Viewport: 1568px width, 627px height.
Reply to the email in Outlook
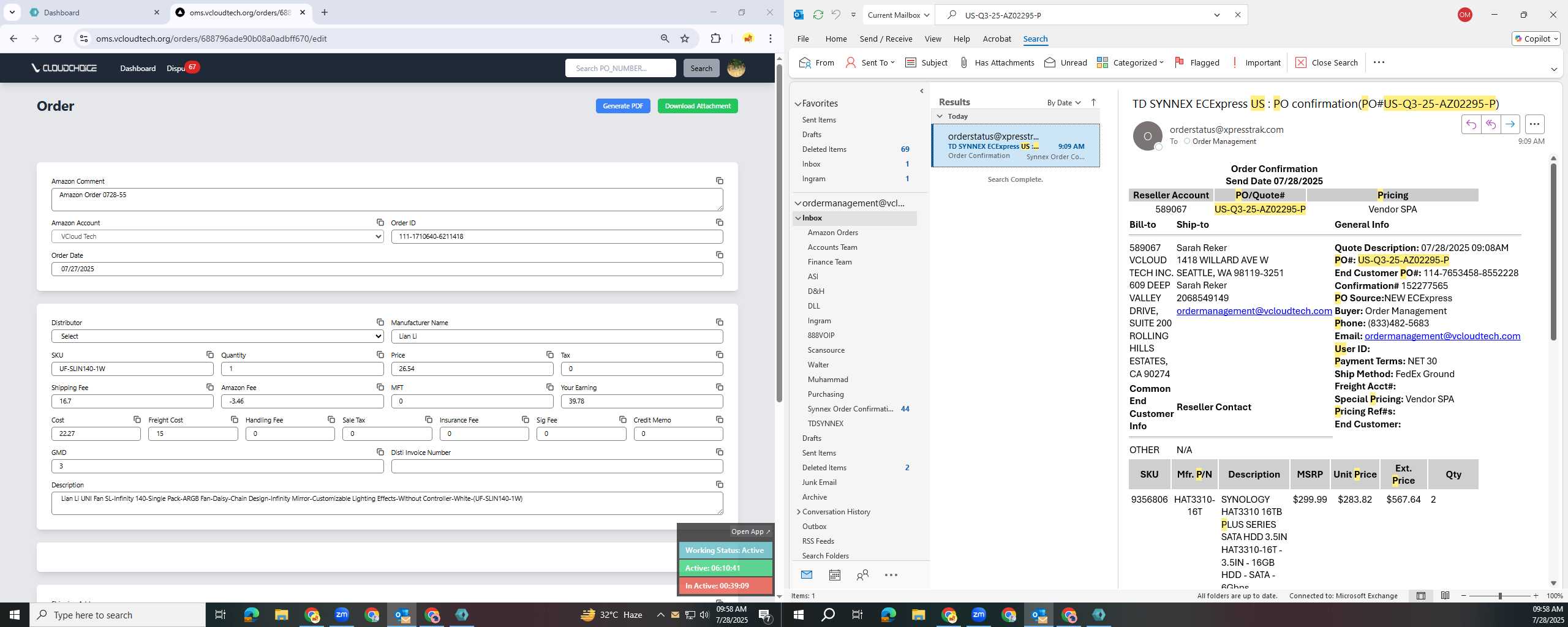(1471, 124)
